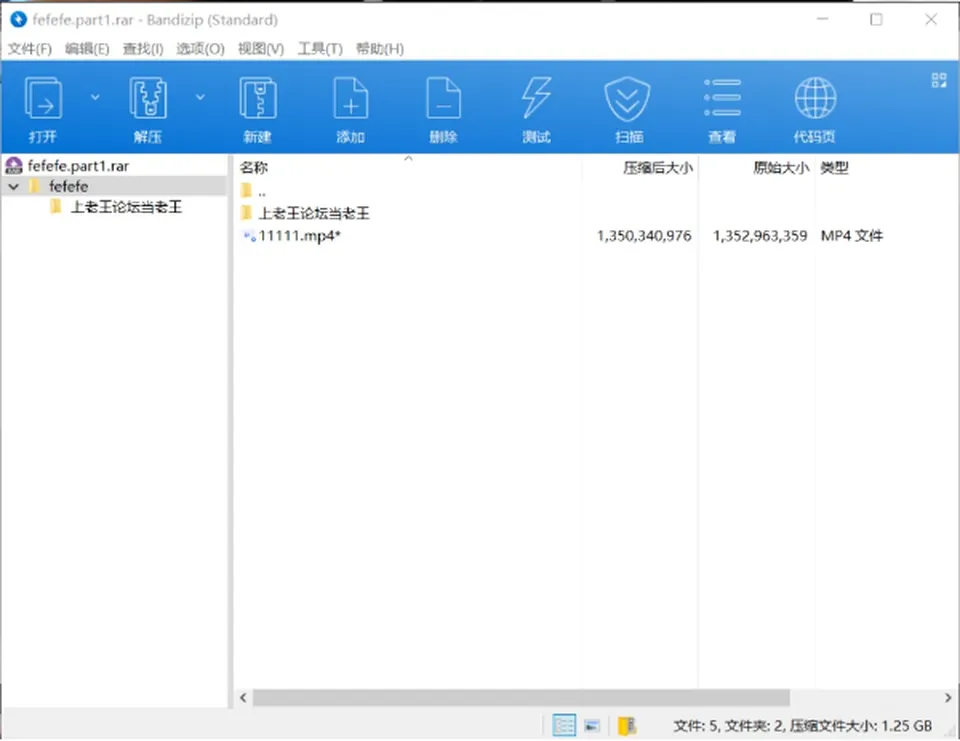Click the Delete (删除) toolbar icon
This screenshot has height=741, width=960.
443,99
